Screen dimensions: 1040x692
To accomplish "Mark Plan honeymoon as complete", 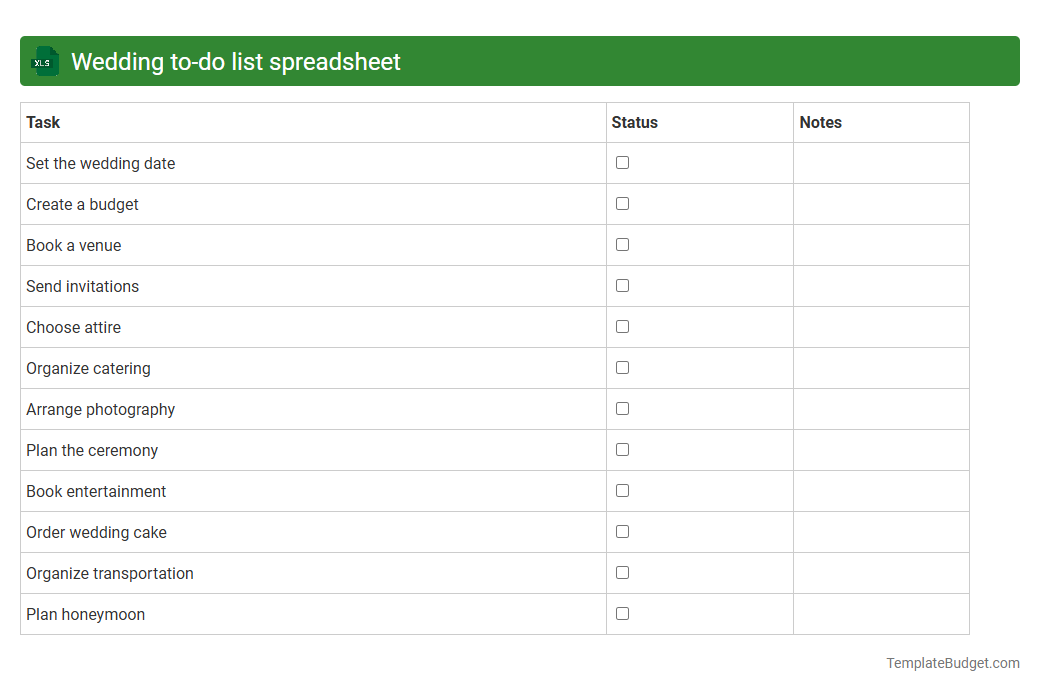I will [x=622, y=613].
